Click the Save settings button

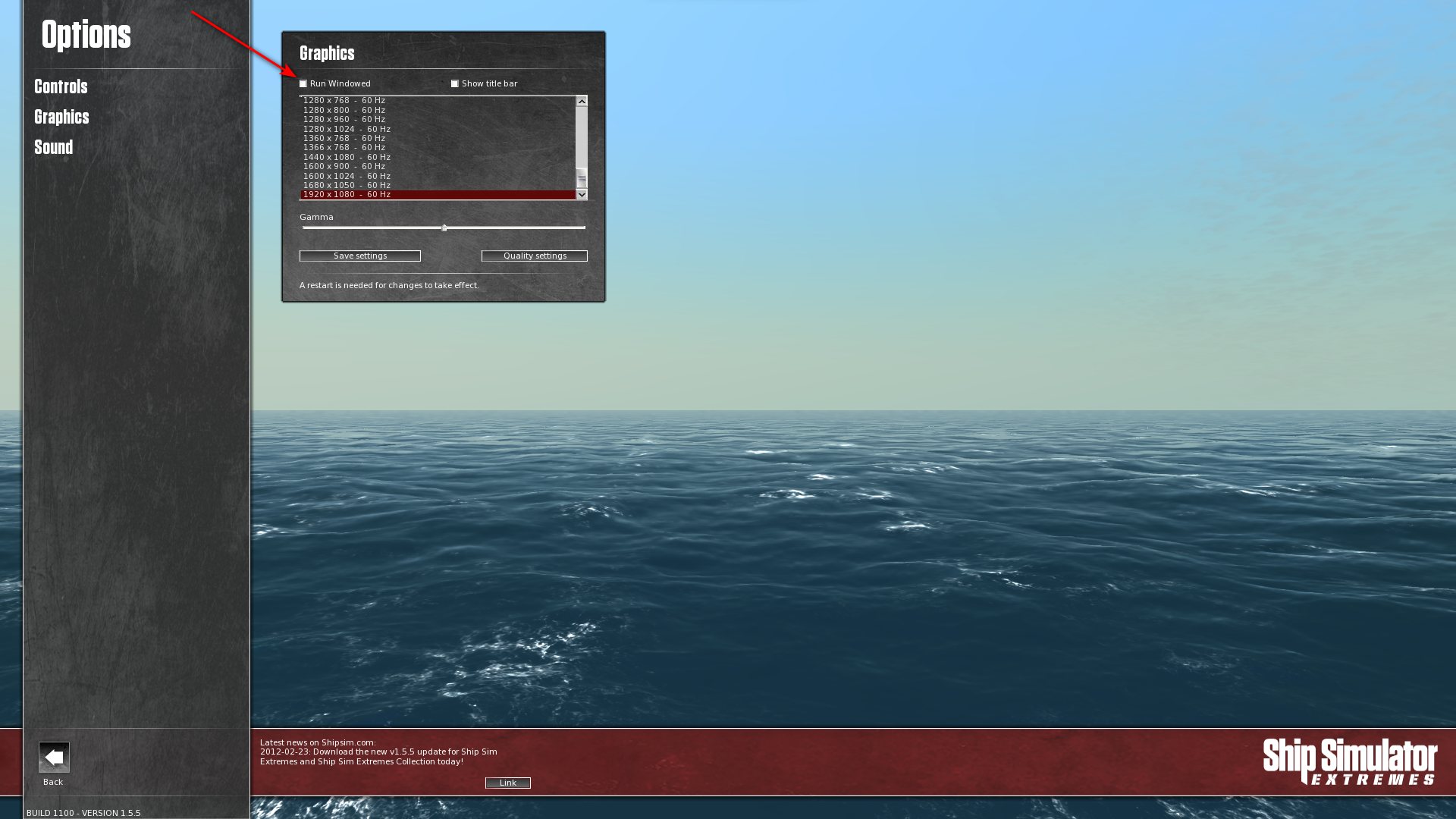(x=360, y=256)
